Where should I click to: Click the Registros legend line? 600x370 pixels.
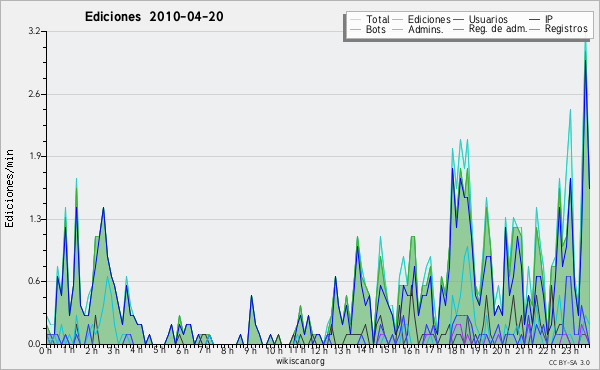point(535,29)
